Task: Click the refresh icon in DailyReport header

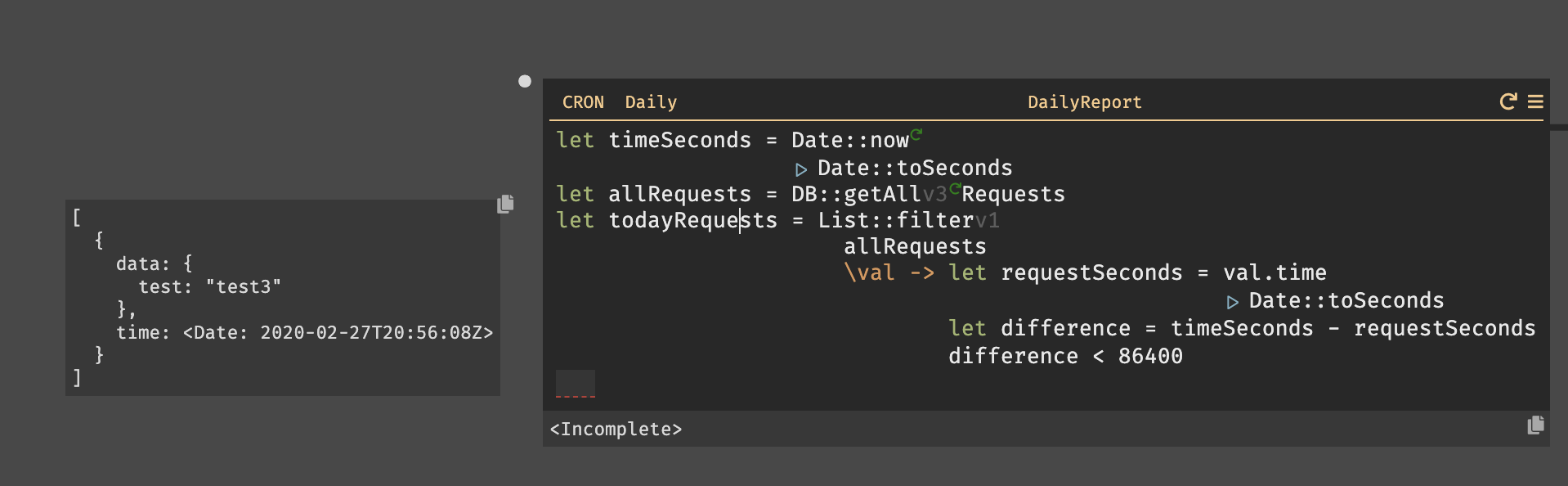Action: coord(1508,101)
